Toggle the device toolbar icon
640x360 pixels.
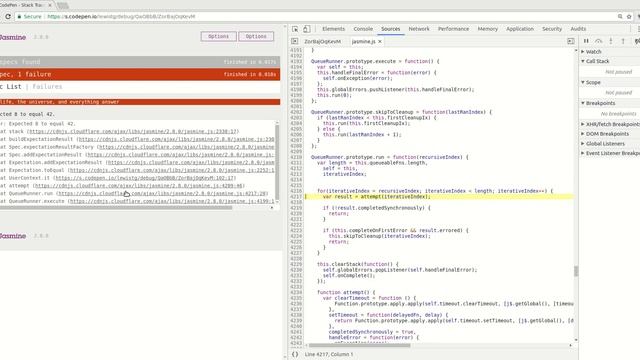point(307,29)
